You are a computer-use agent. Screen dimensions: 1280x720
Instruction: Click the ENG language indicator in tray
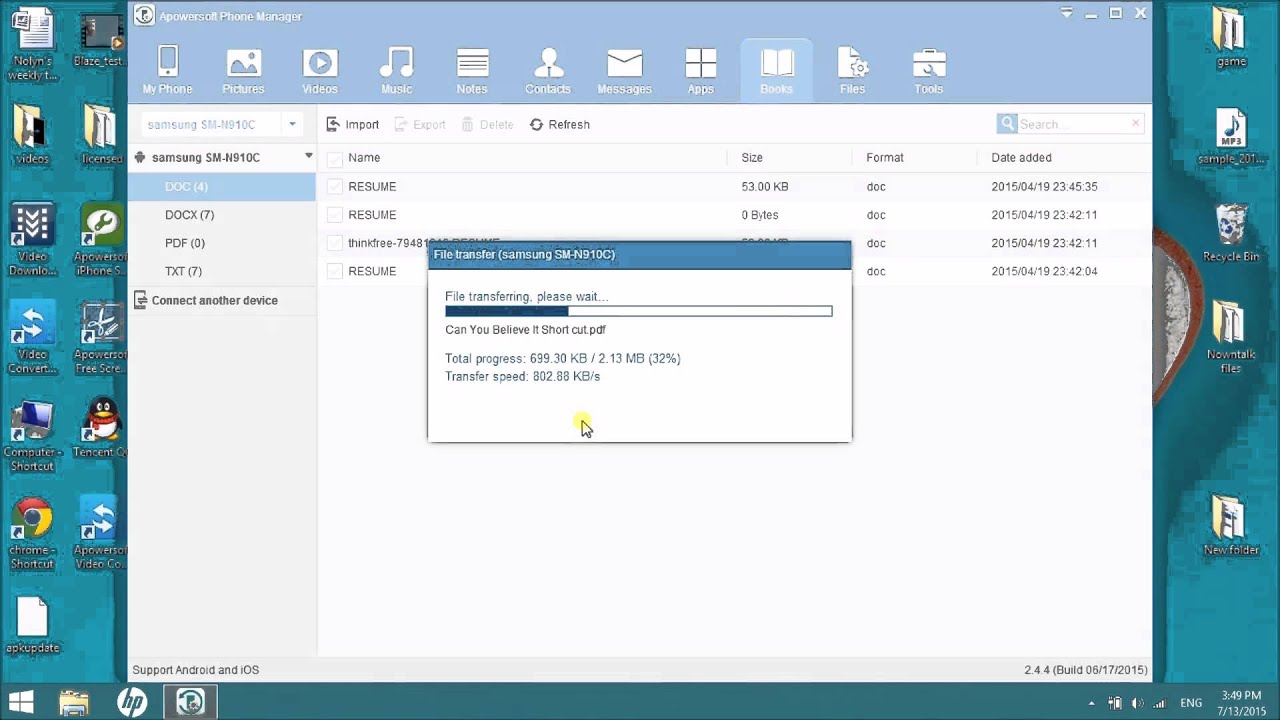click(x=1191, y=703)
